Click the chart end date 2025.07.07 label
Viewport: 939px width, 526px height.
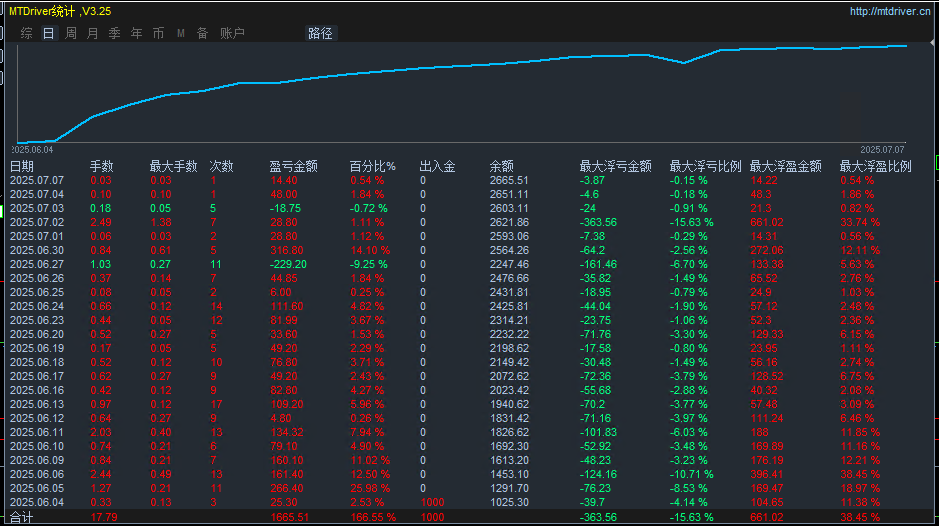(882, 150)
